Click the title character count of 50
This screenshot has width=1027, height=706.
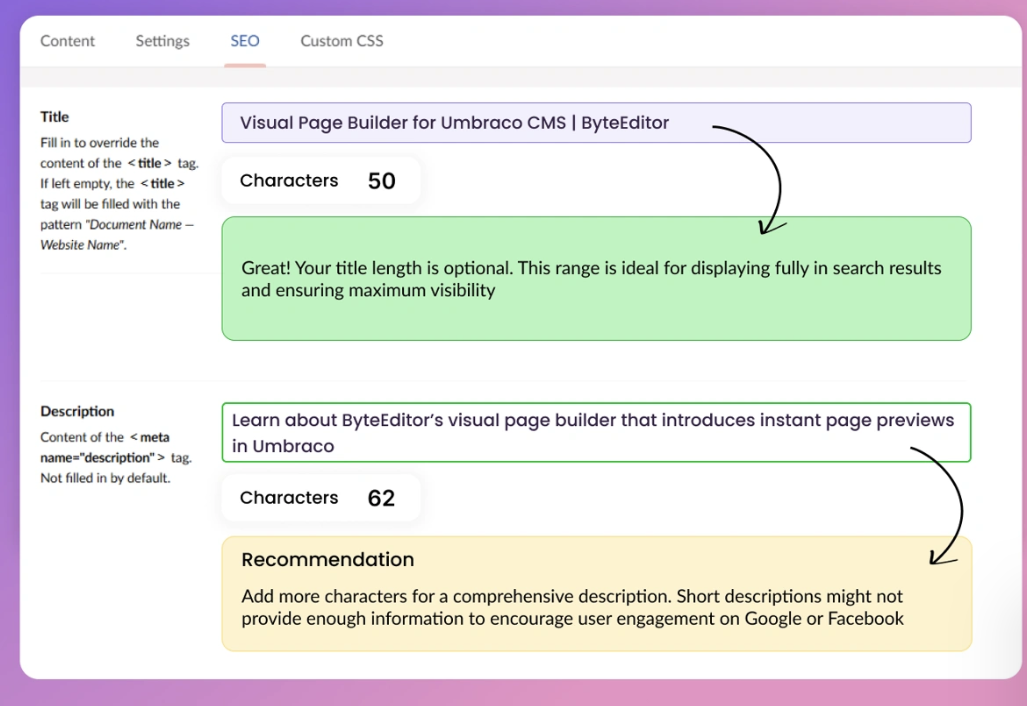coord(381,181)
